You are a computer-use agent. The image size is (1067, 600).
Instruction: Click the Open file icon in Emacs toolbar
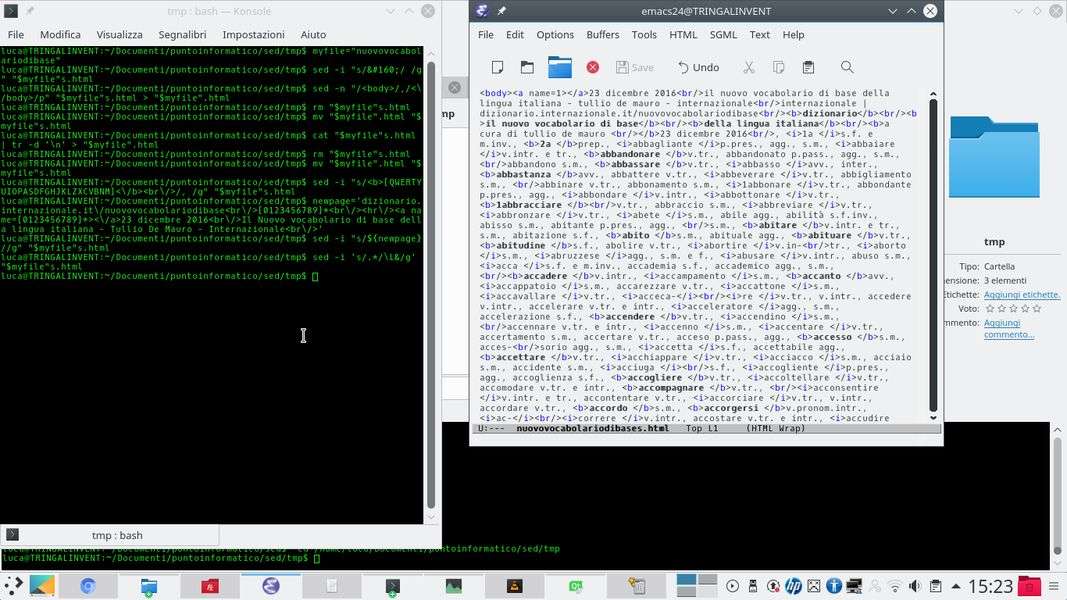(527, 68)
